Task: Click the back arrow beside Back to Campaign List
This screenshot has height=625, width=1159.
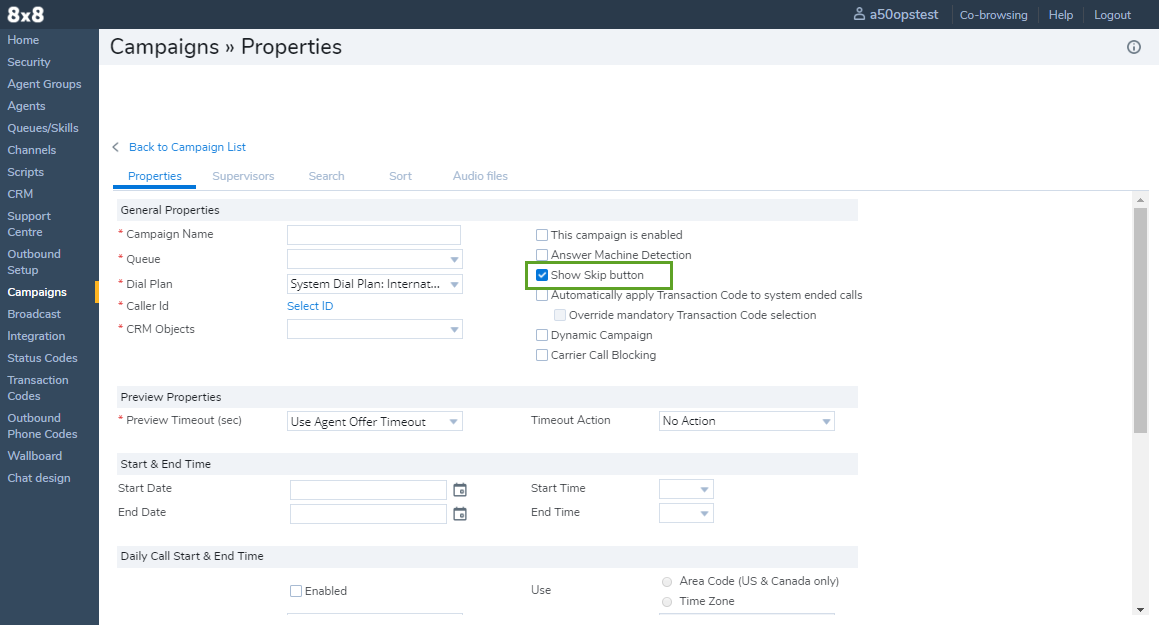Action: (x=116, y=147)
